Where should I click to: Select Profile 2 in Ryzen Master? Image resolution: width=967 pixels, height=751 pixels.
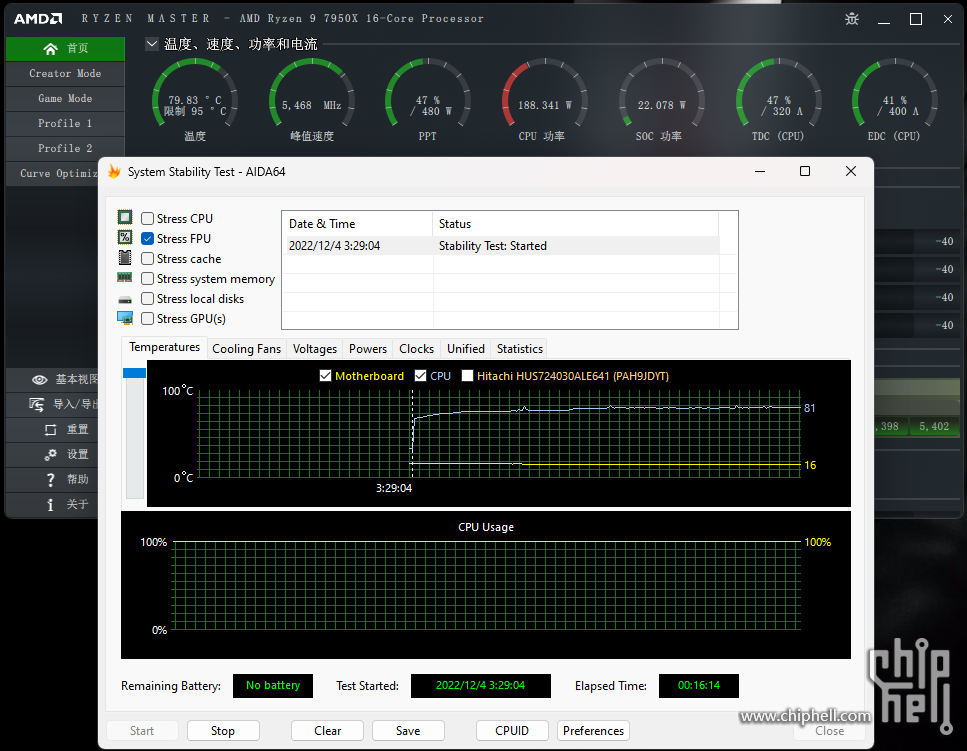pyautogui.click(x=65, y=149)
